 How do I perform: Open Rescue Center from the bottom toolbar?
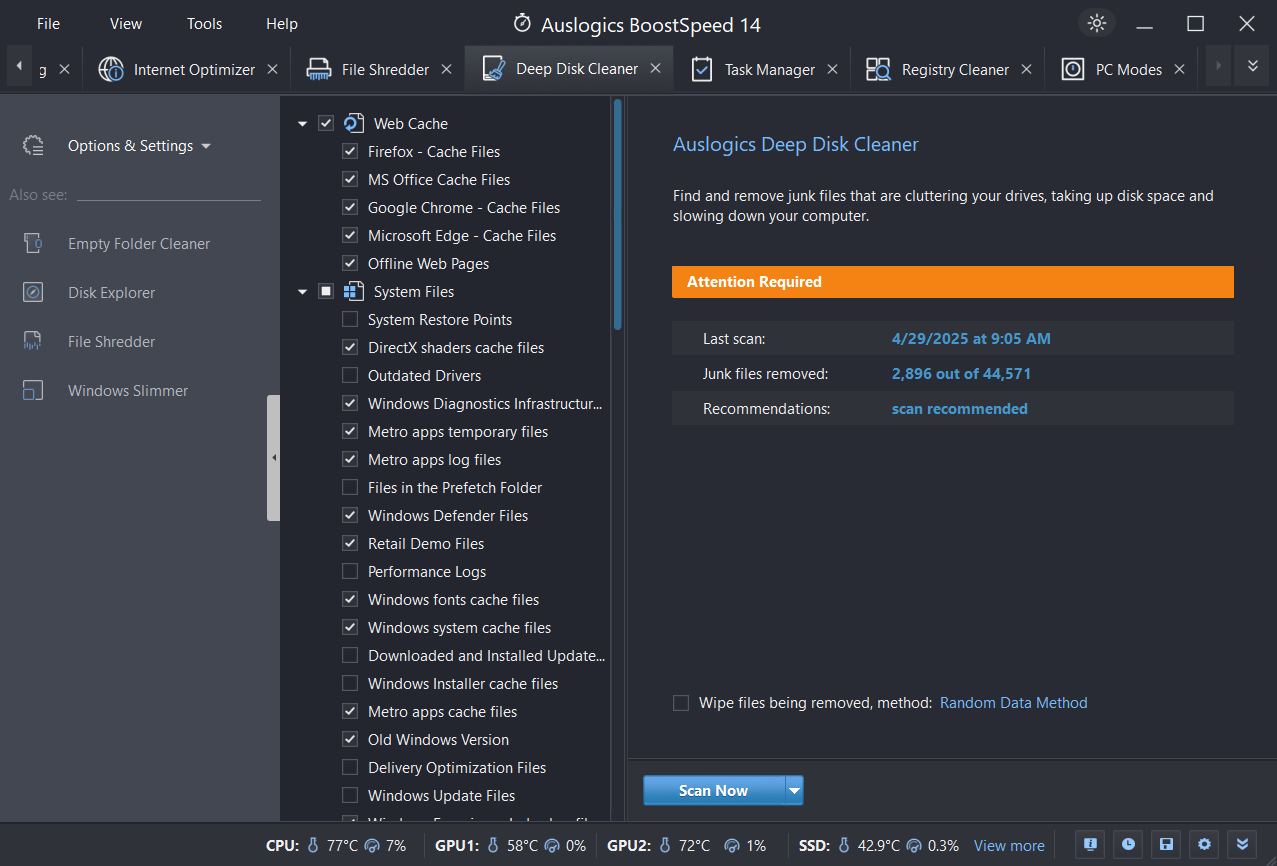point(1165,845)
